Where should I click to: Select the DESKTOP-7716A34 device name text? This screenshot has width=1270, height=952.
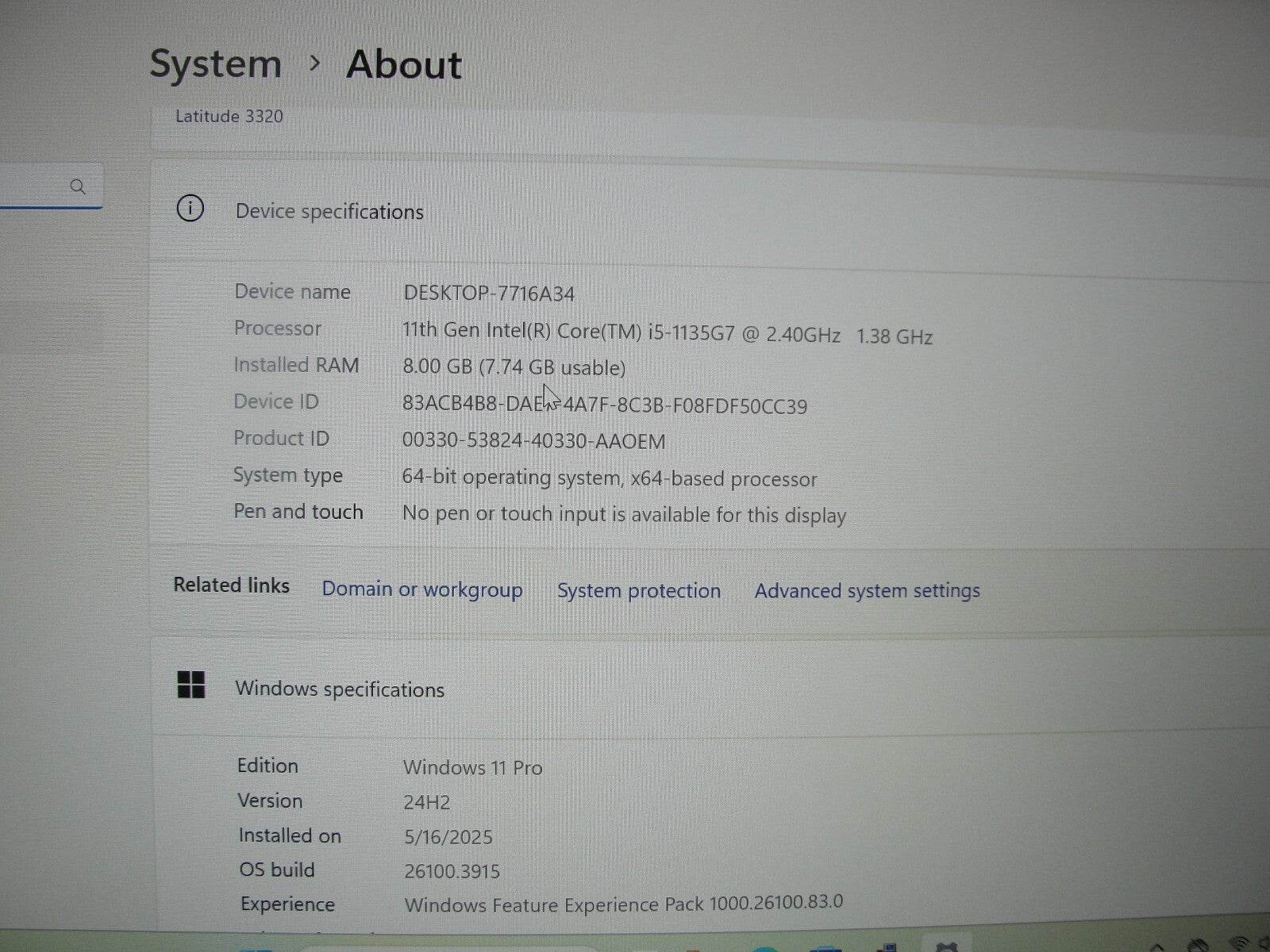coord(487,293)
